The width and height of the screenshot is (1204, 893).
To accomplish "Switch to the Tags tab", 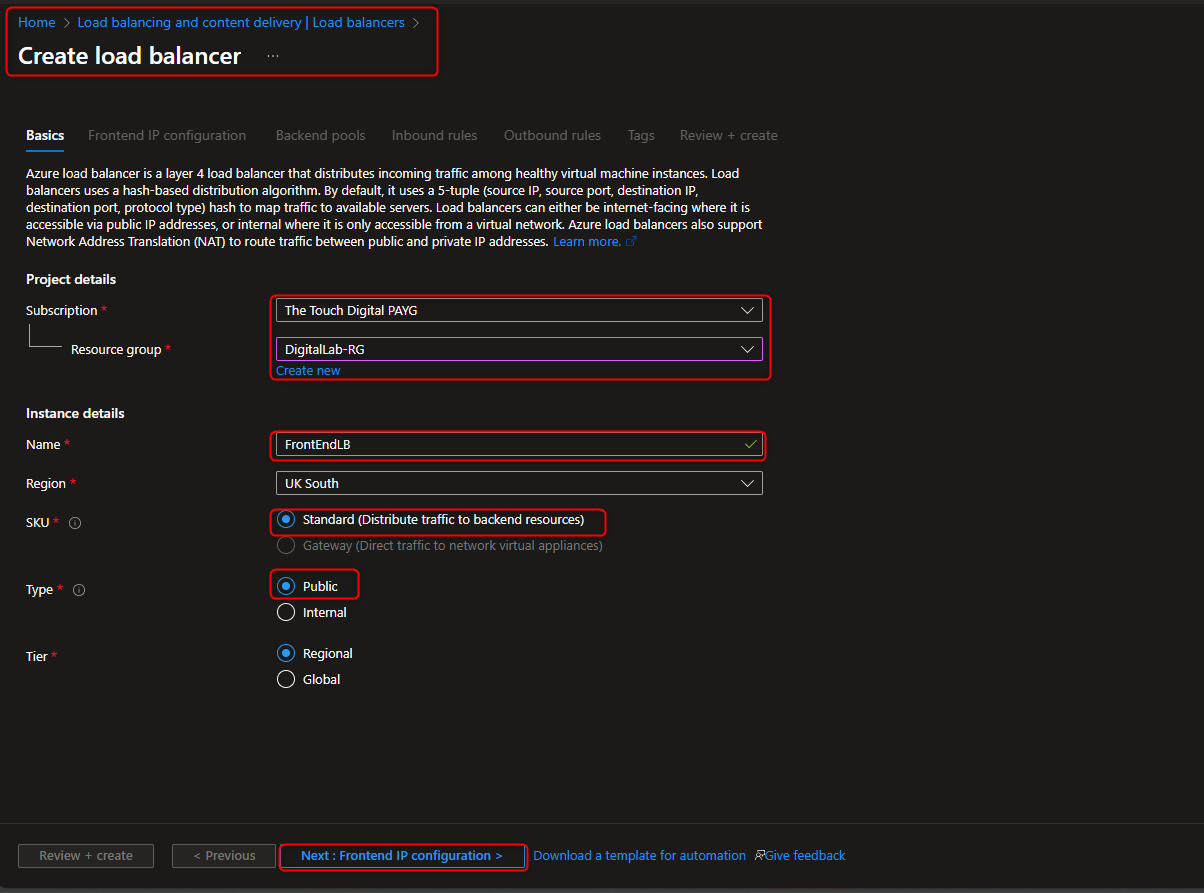I will [x=641, y=135].
